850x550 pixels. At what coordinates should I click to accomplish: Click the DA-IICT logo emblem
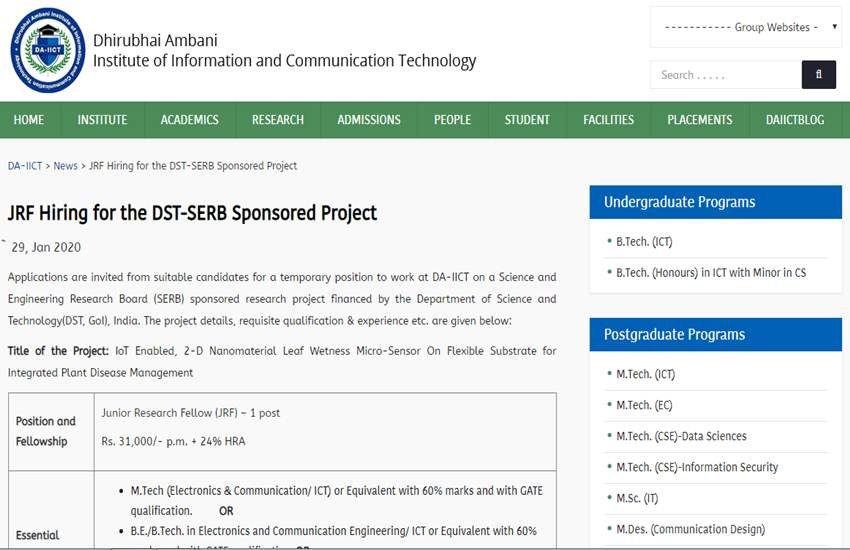click(47, 51)
